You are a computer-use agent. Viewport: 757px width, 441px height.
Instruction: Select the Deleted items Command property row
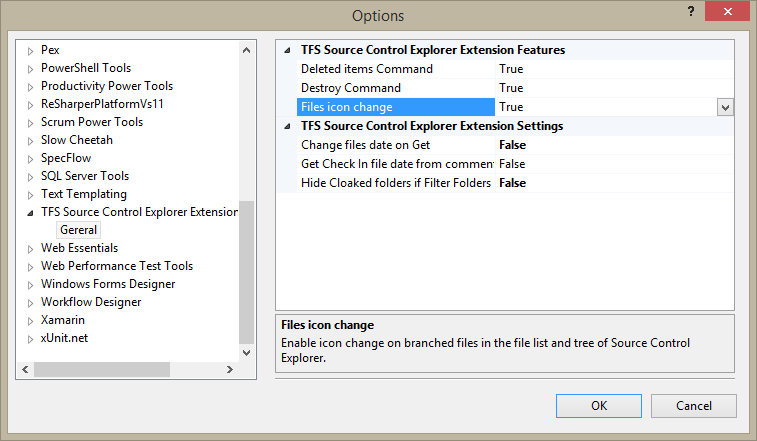point(367,69)
